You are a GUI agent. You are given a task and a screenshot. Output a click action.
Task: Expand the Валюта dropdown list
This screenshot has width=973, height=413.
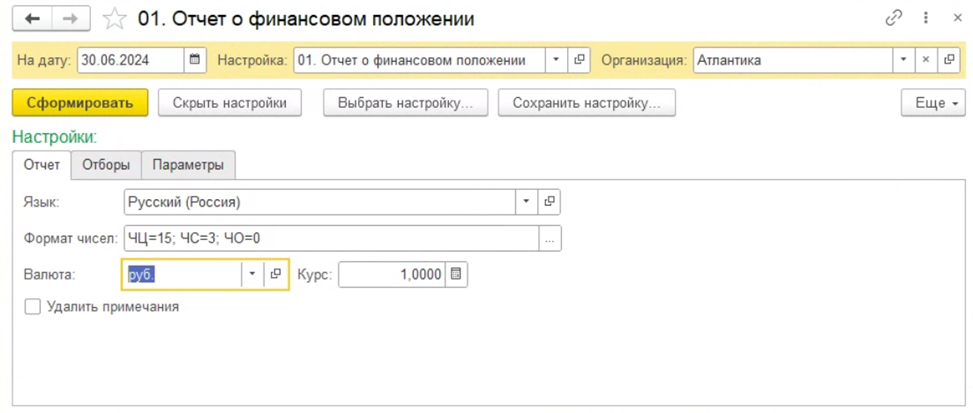click(x=252, y=274)
